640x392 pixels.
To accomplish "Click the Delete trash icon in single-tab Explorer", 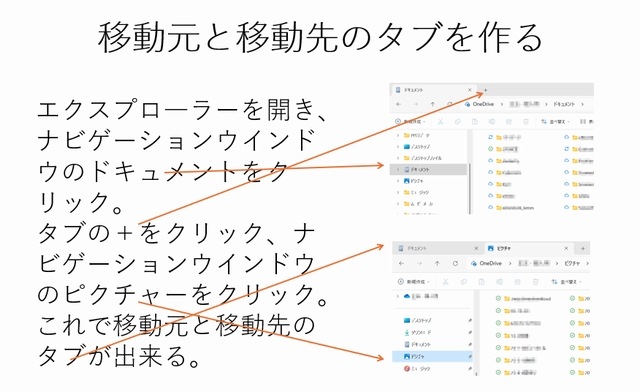I will tap(526, 122).
